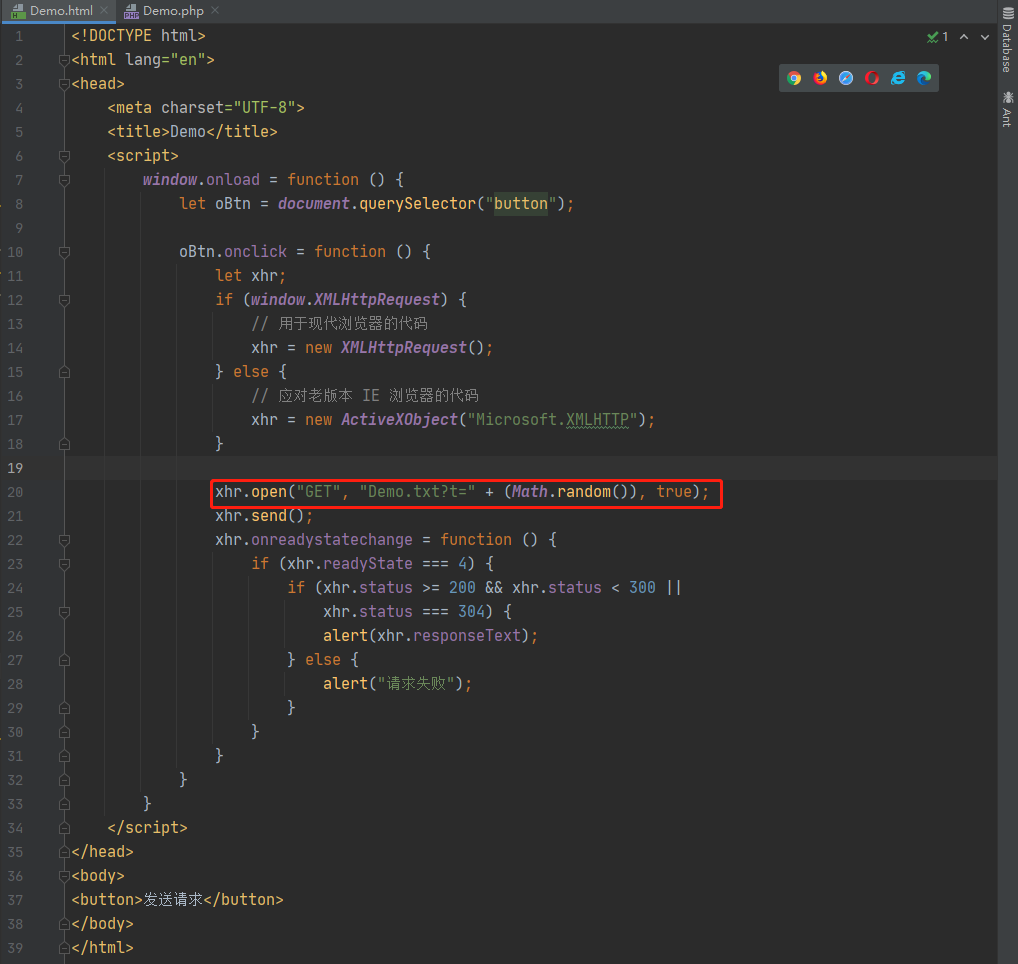Screen dimensions: 1018x964
Task: Click the <title>Demo</title> tag
Action: [x=192, y=132]
